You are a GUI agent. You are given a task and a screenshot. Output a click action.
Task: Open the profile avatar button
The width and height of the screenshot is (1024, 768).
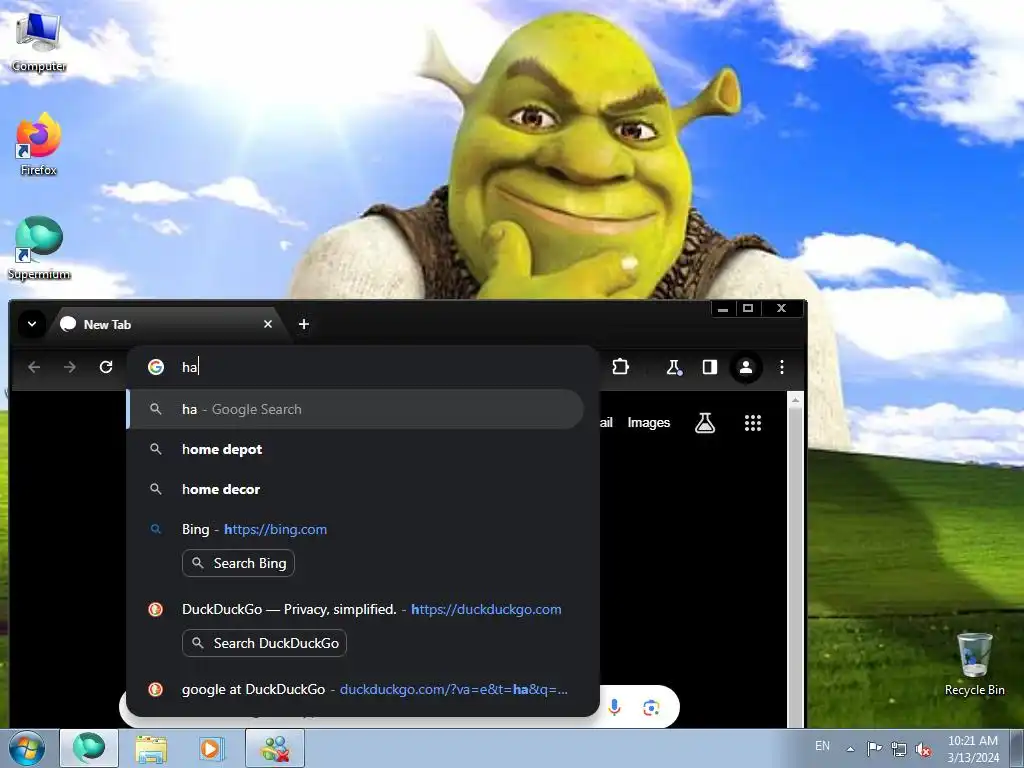[746, 367]
